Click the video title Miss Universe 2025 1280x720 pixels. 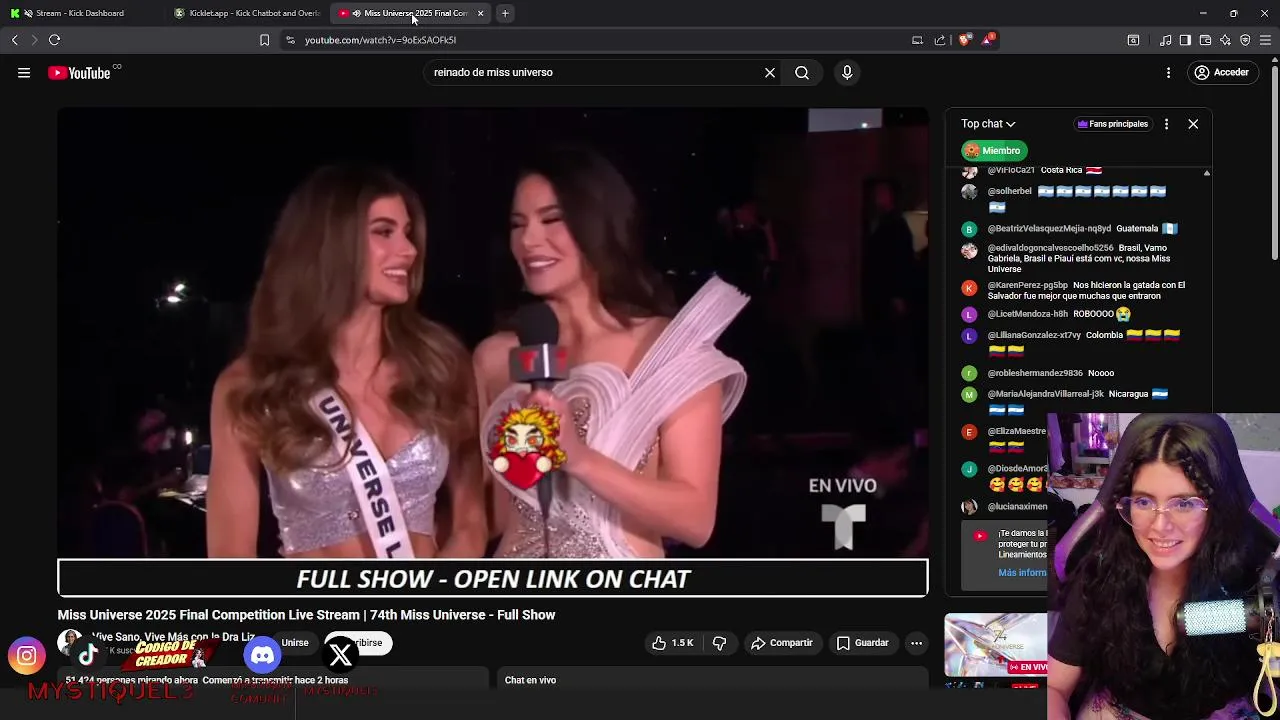coord(306,615)
